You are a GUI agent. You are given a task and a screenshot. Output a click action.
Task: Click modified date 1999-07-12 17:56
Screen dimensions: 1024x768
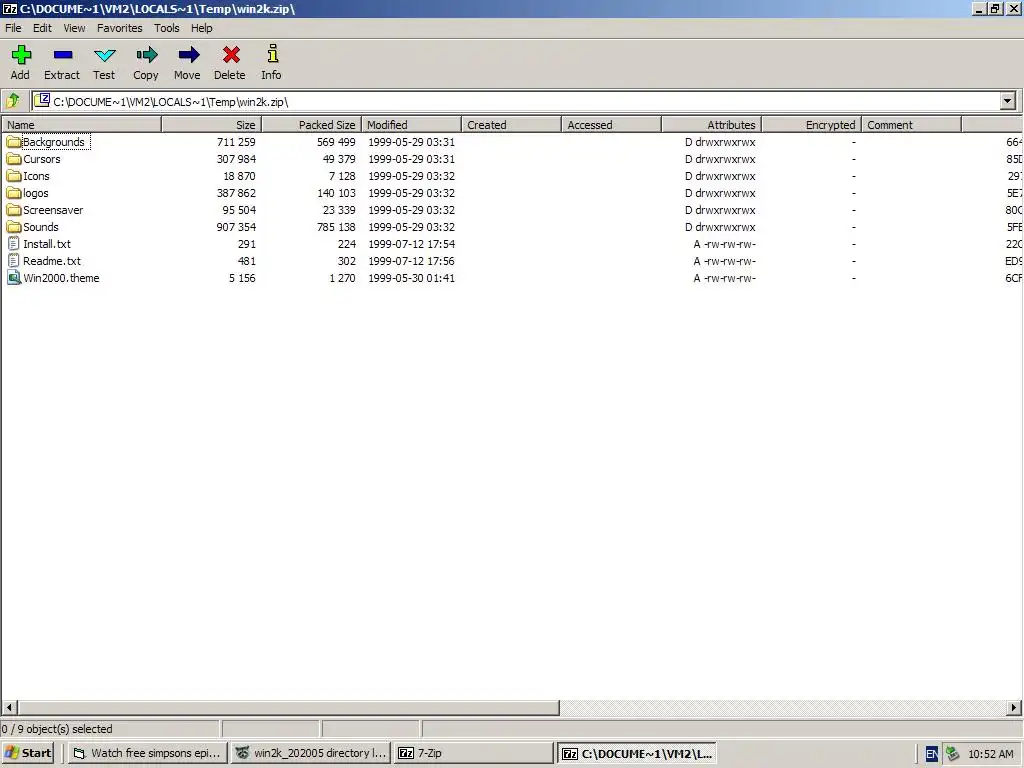click(411, 261)
